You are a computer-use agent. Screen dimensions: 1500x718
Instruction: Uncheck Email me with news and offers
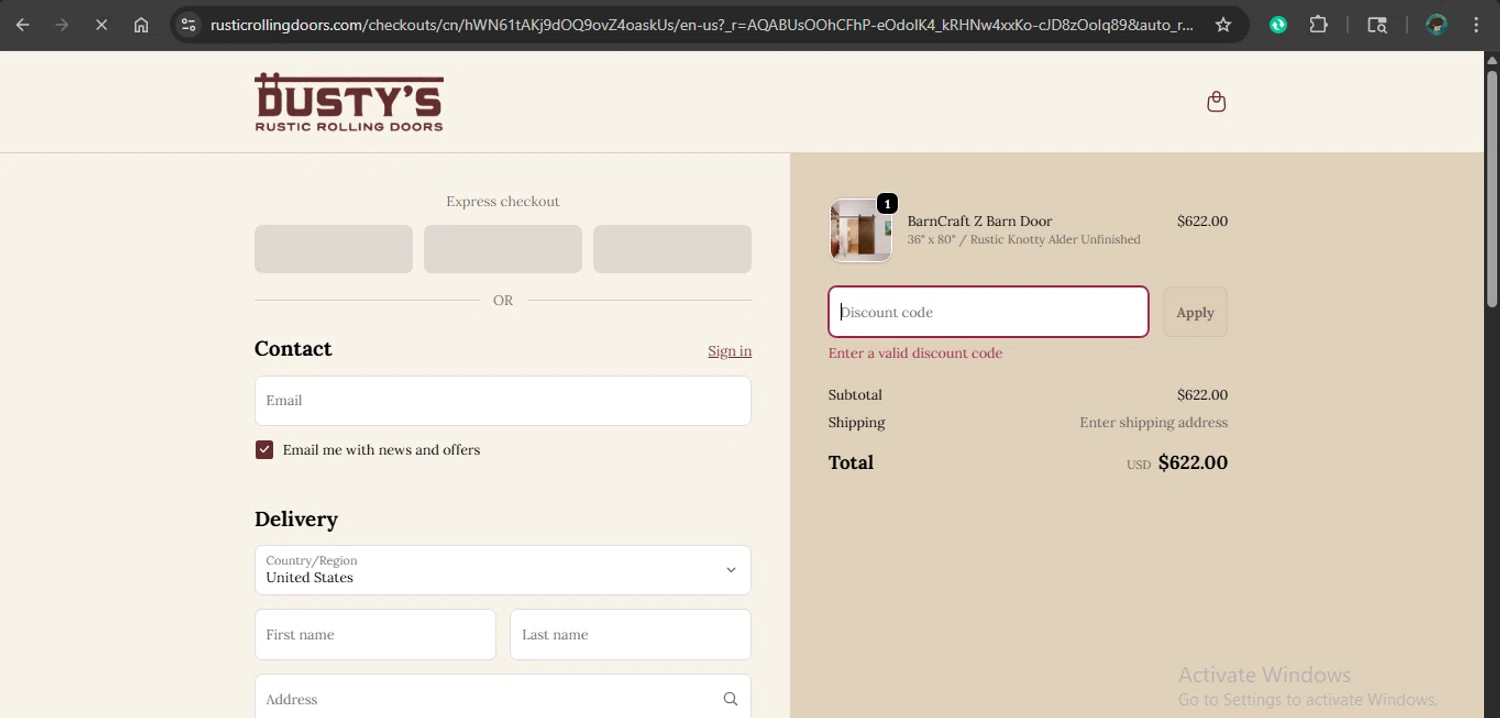264,450
